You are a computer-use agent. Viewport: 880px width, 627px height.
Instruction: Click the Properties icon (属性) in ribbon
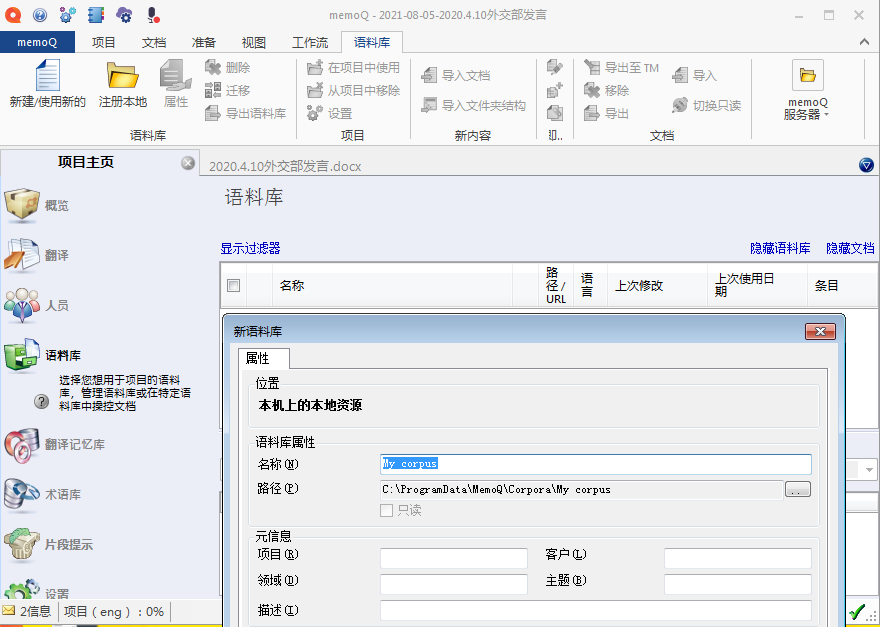click(x=176, y=84)
